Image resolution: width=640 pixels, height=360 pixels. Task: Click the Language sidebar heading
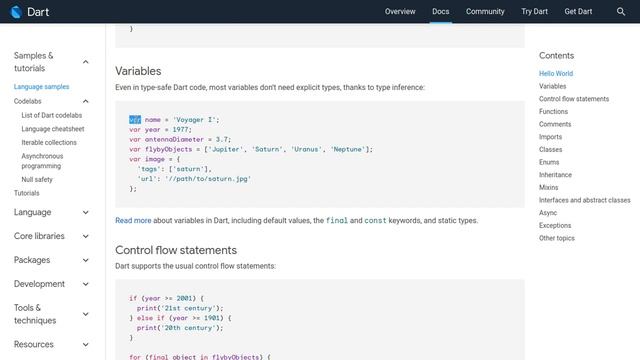[x=32, y=212]
